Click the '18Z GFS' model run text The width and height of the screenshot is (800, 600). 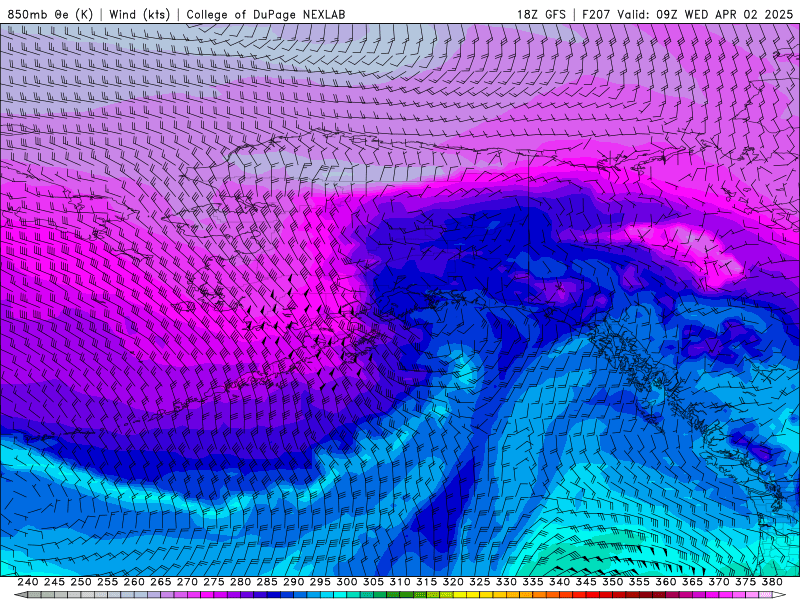tap(541, 14)
